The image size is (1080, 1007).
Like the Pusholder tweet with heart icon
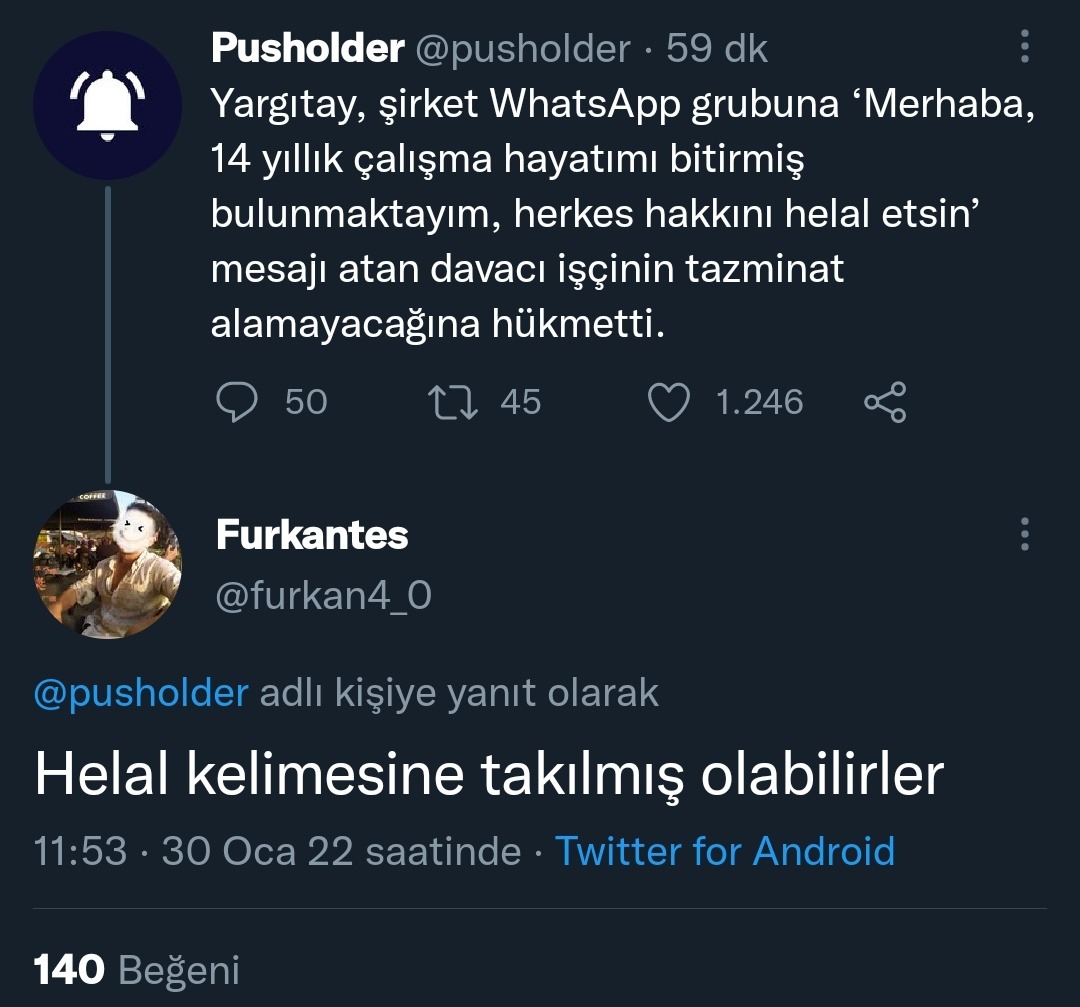click(669, 402)
